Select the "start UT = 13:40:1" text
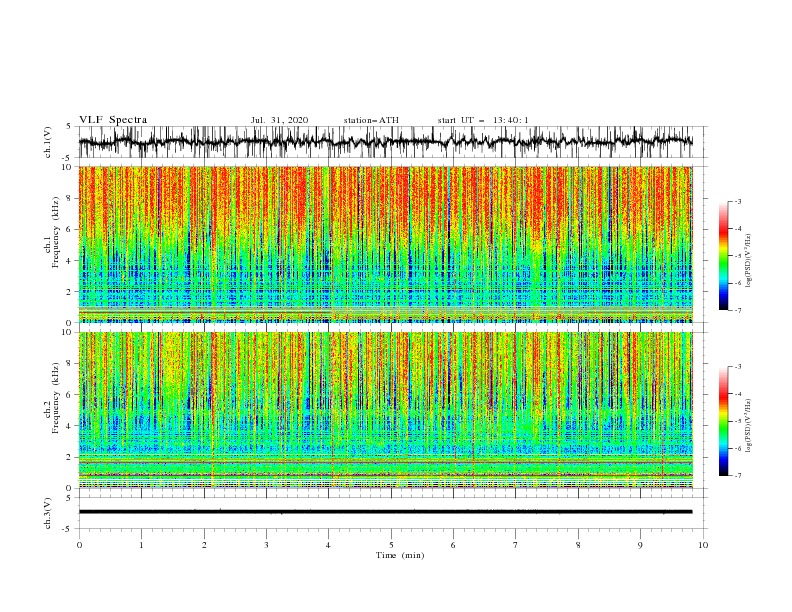The height and width of the screenshot is (612, 792). (483, 120)
